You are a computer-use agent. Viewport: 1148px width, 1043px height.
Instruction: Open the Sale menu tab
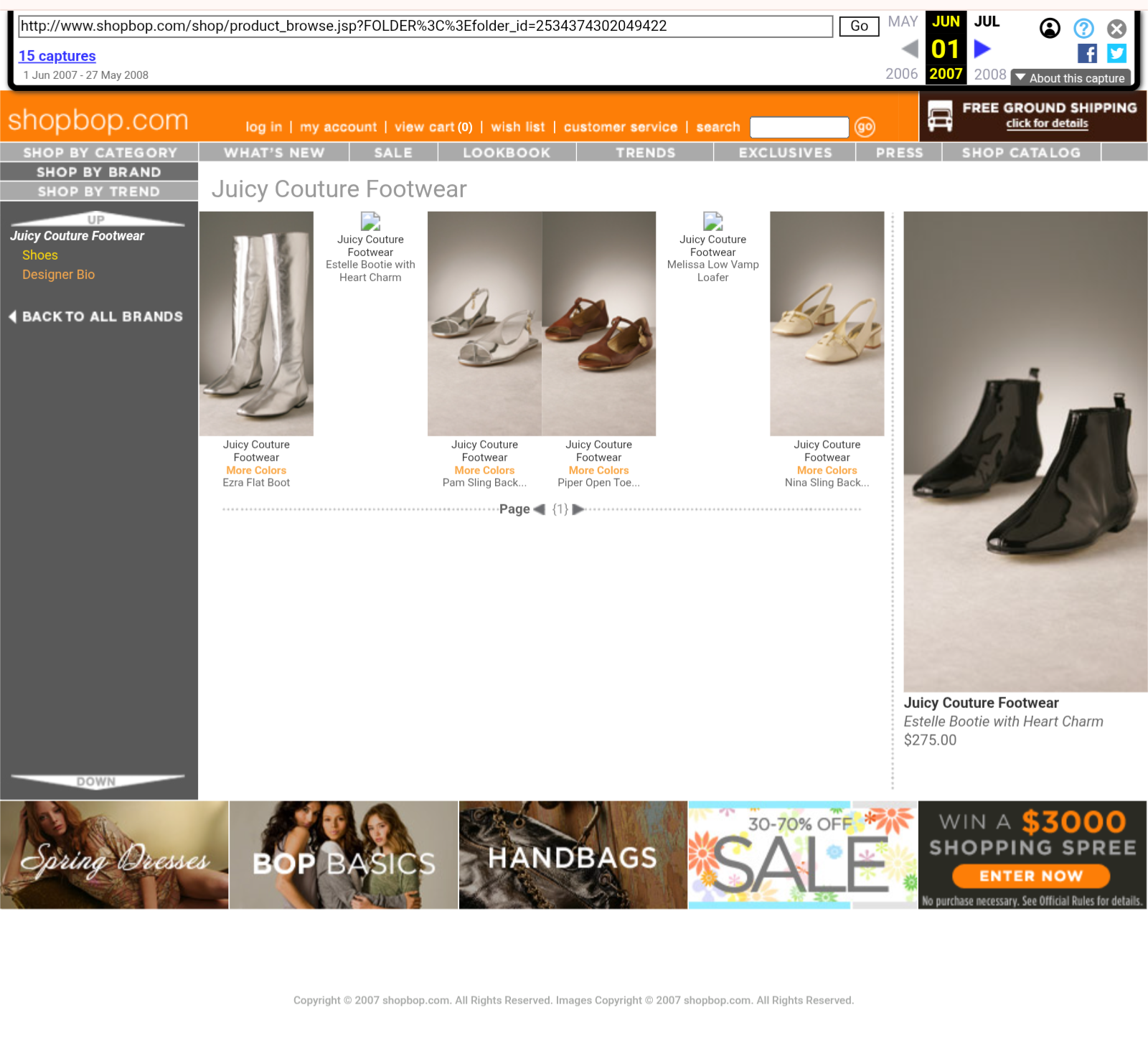393,152
